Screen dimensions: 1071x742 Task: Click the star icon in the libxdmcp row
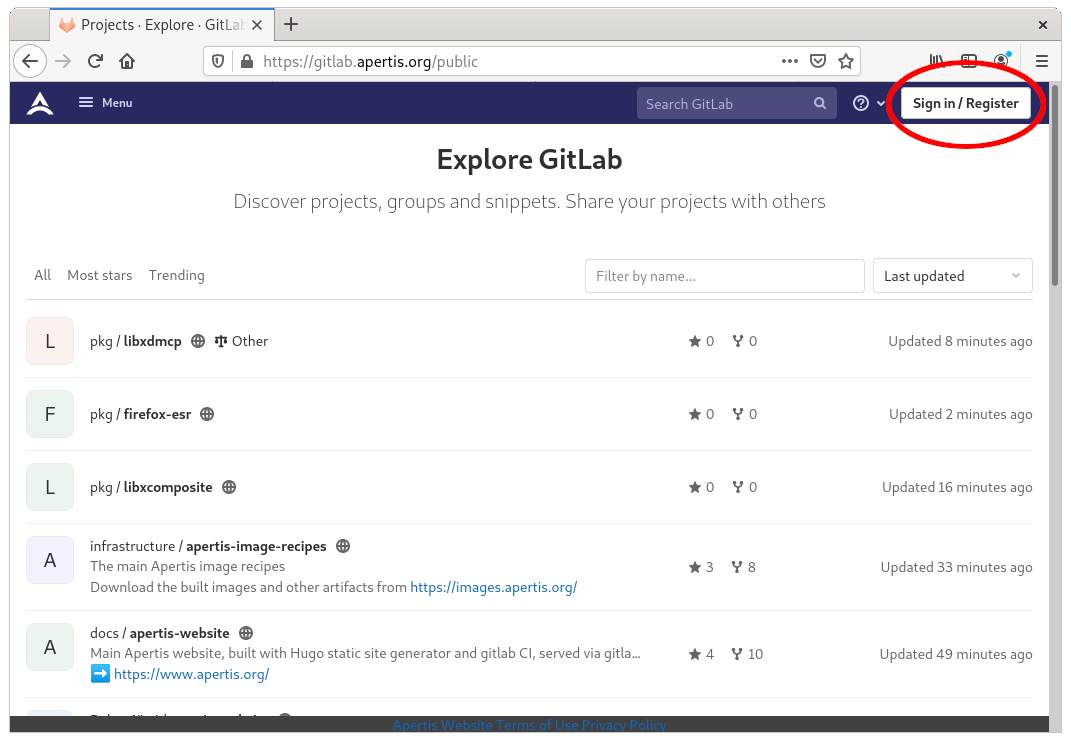pos(695,341)
